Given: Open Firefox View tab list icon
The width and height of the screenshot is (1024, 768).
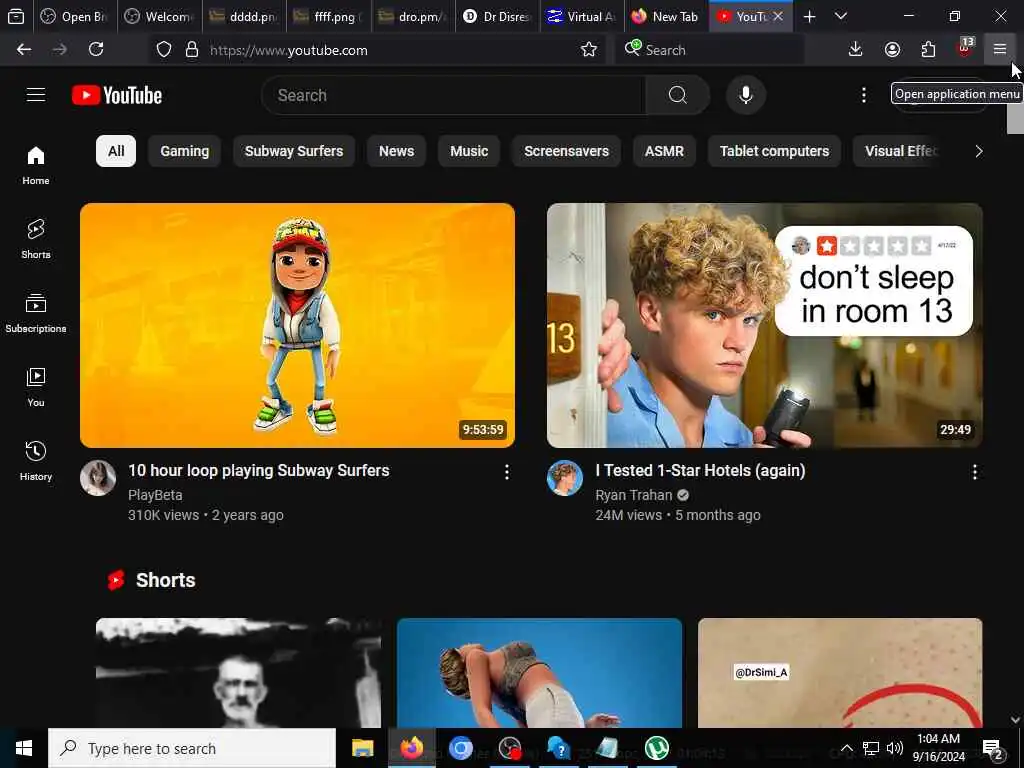Looking at the screenshot, I should point(16,17).
